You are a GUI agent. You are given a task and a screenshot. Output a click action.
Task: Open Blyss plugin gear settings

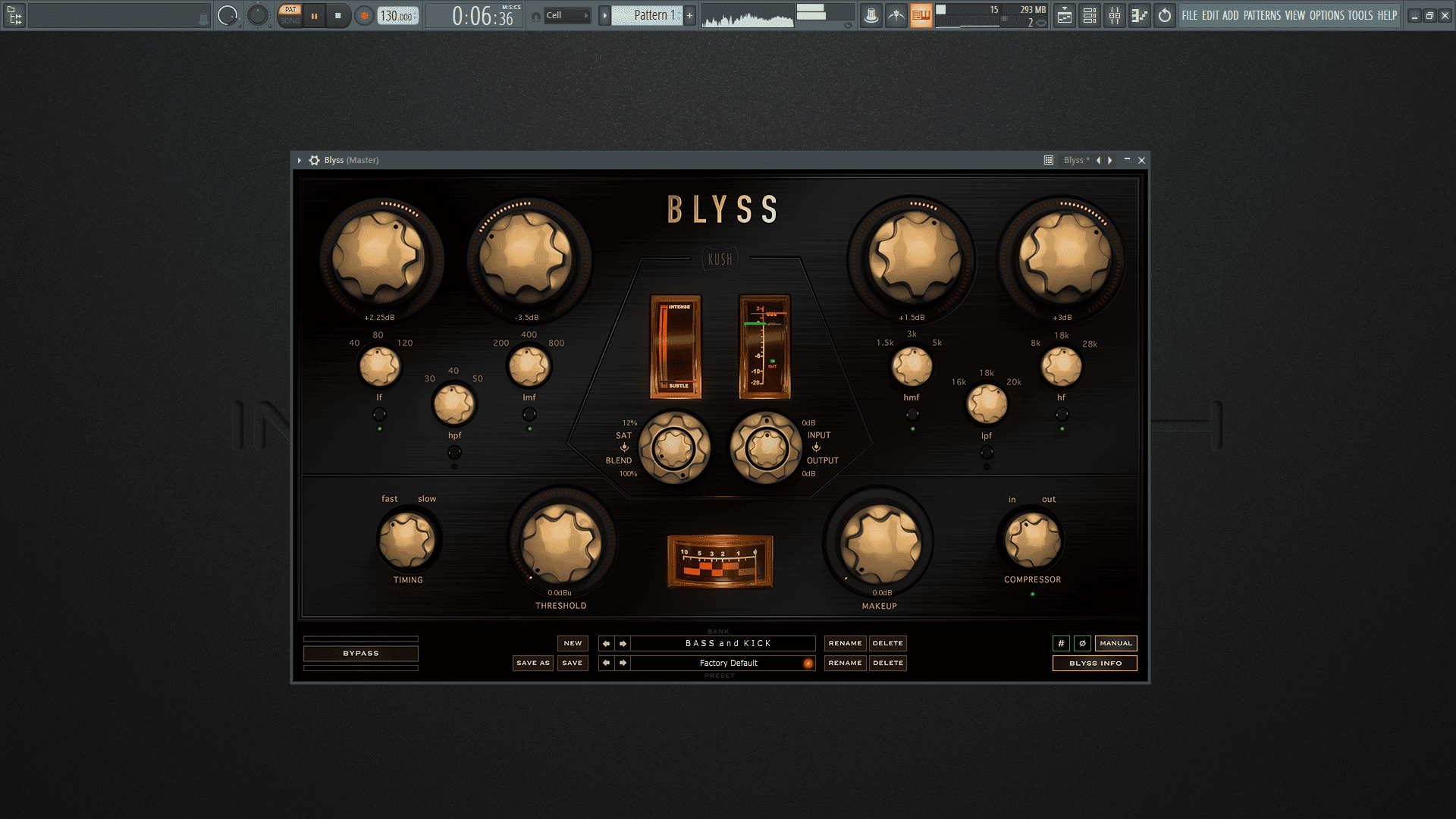click(314, 160)
